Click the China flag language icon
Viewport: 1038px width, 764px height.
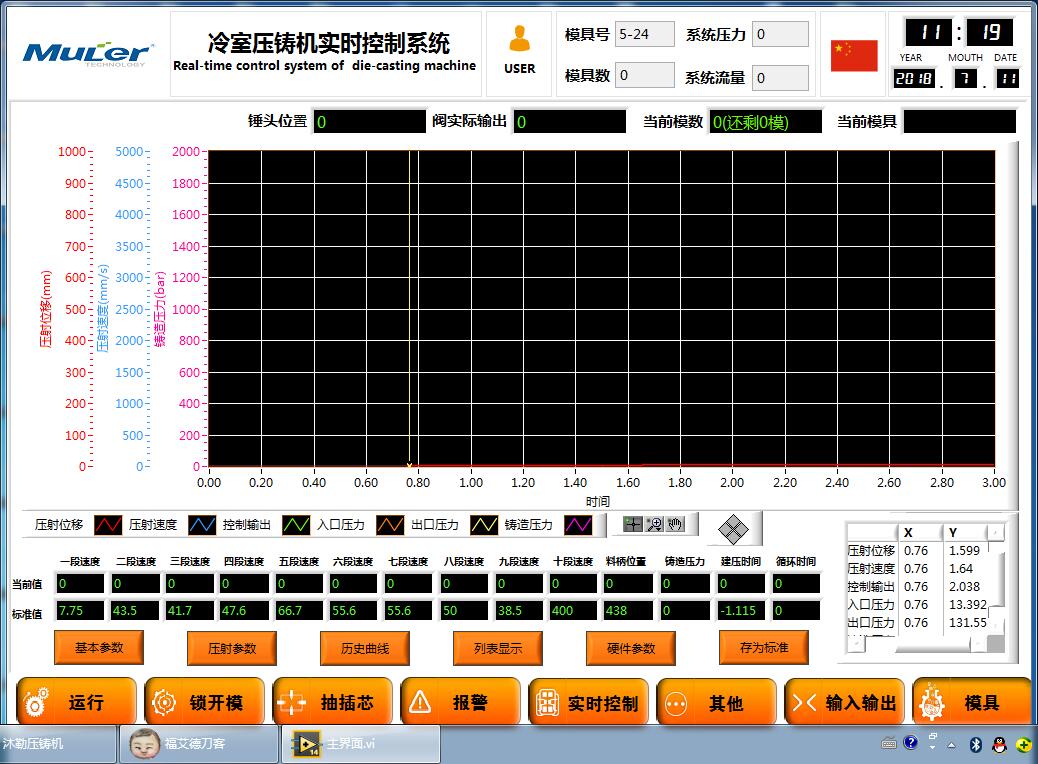coord(854,56)
